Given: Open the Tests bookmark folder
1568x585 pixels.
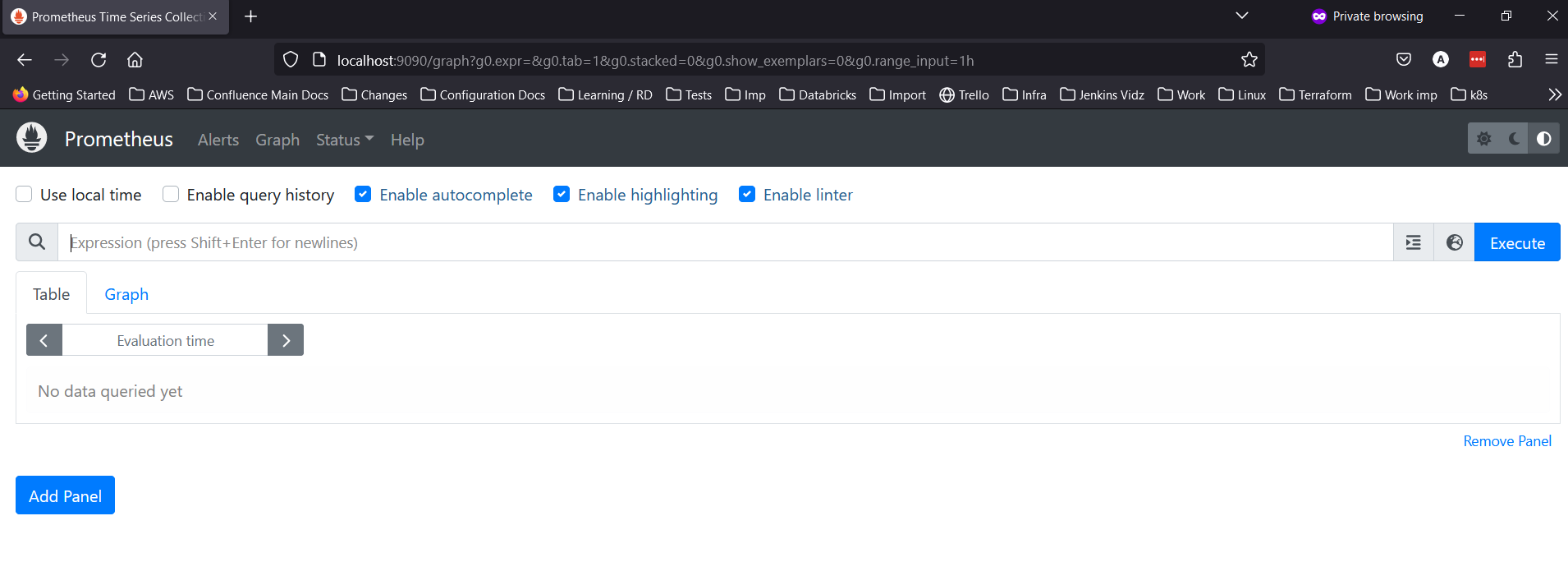Looking at the screenshot, I should pos(689,94).
